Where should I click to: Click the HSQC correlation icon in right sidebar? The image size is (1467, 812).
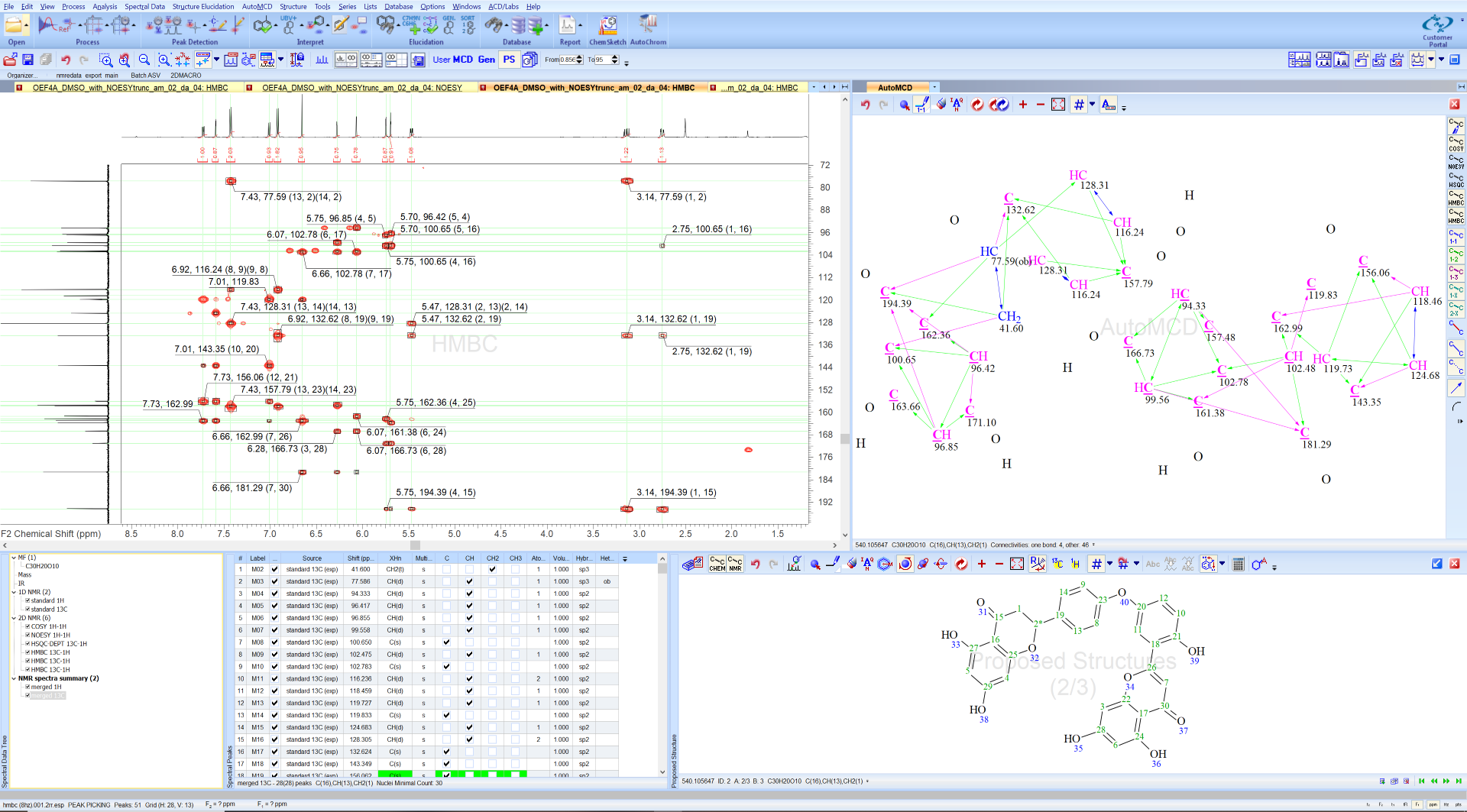1456,180
